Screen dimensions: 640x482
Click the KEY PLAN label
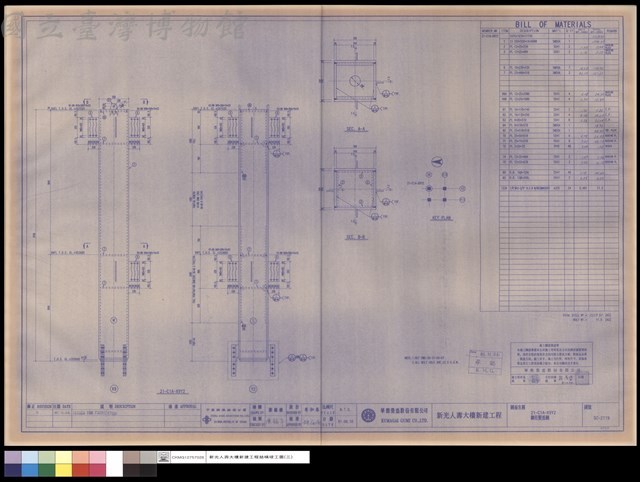pos(442,218)
